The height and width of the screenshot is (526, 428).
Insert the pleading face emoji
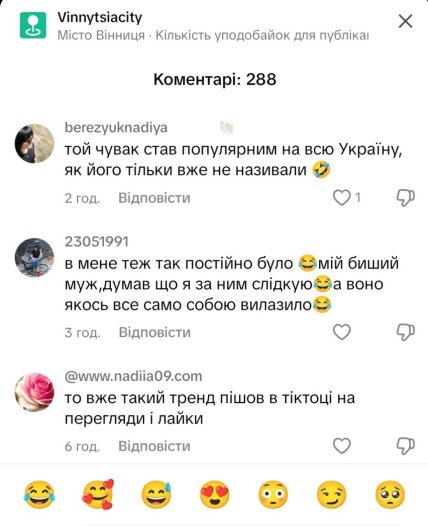[x=390, y=494]
